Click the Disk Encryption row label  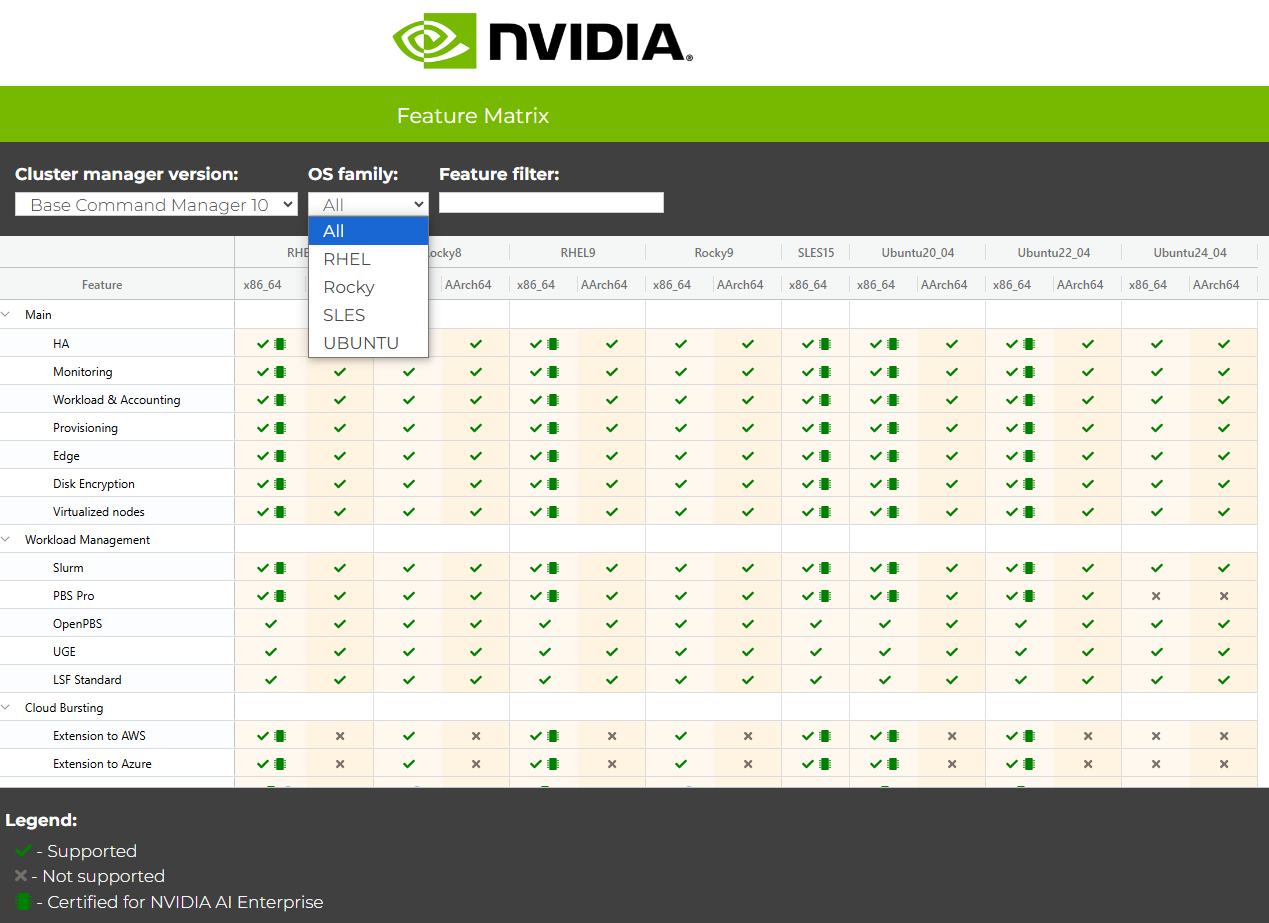click(x=94, y=483)
